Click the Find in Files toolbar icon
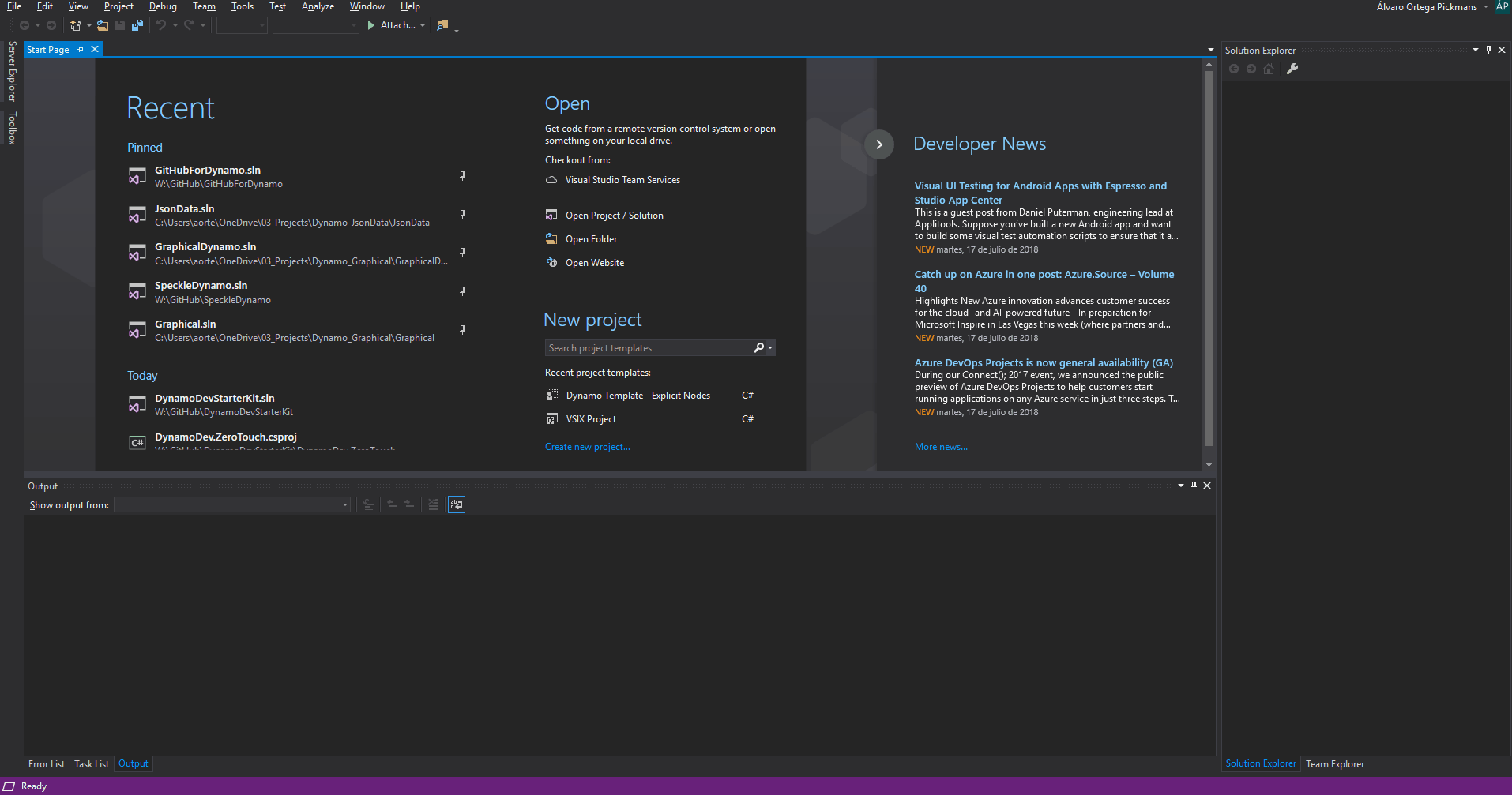The height and width of the screenshot is (795, 1512). click(442, 25)
